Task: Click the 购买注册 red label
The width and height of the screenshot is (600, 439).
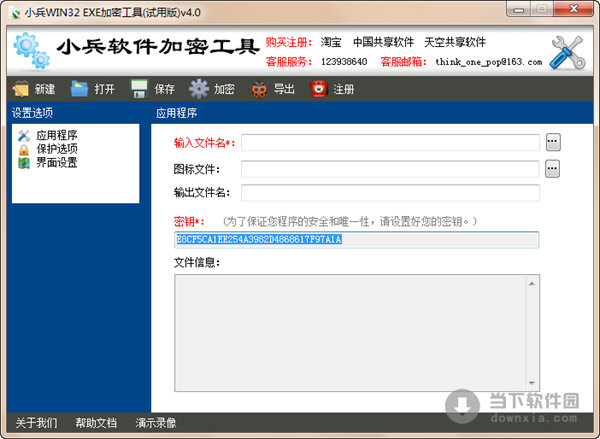Action: tap(289, 42)
